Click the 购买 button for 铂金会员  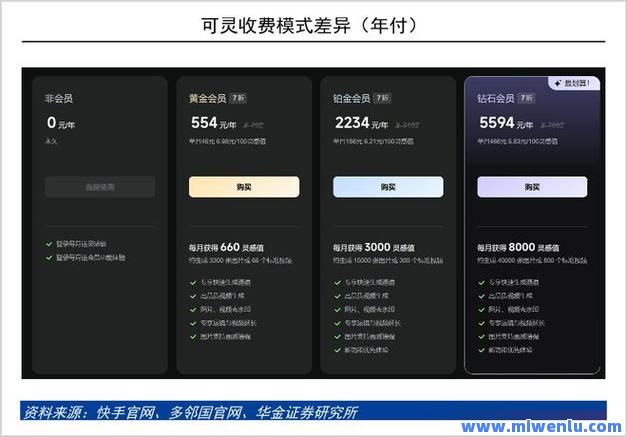388,187
